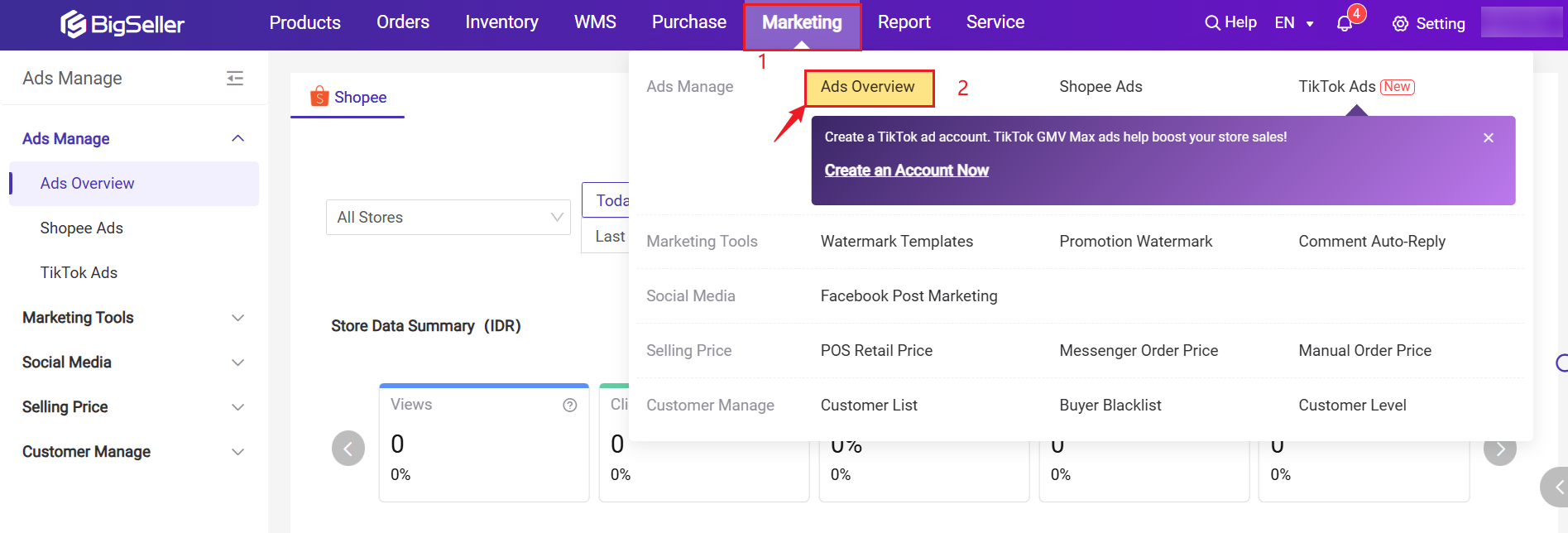This screenshot has height=533, width=1568.
Task: Open Manual Order Price
Action: coord(1364,351)
